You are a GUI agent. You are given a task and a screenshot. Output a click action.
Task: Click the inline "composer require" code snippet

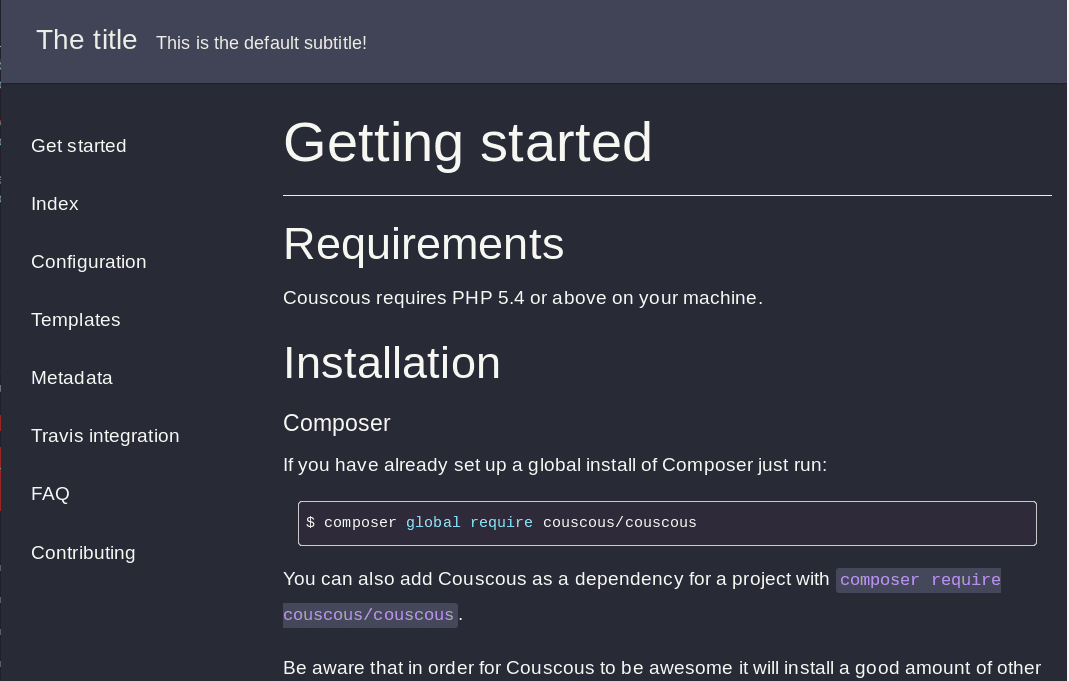[x=919, y=580]
